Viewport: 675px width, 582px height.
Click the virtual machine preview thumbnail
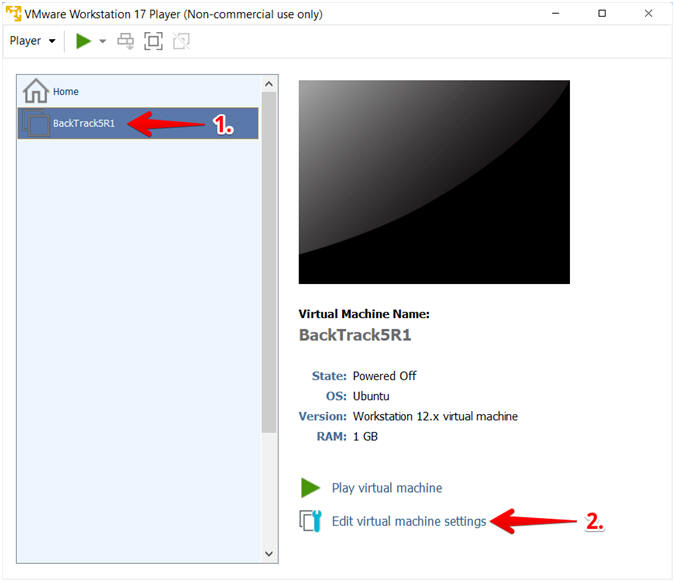pyautogui.click(x=434, y=182)
